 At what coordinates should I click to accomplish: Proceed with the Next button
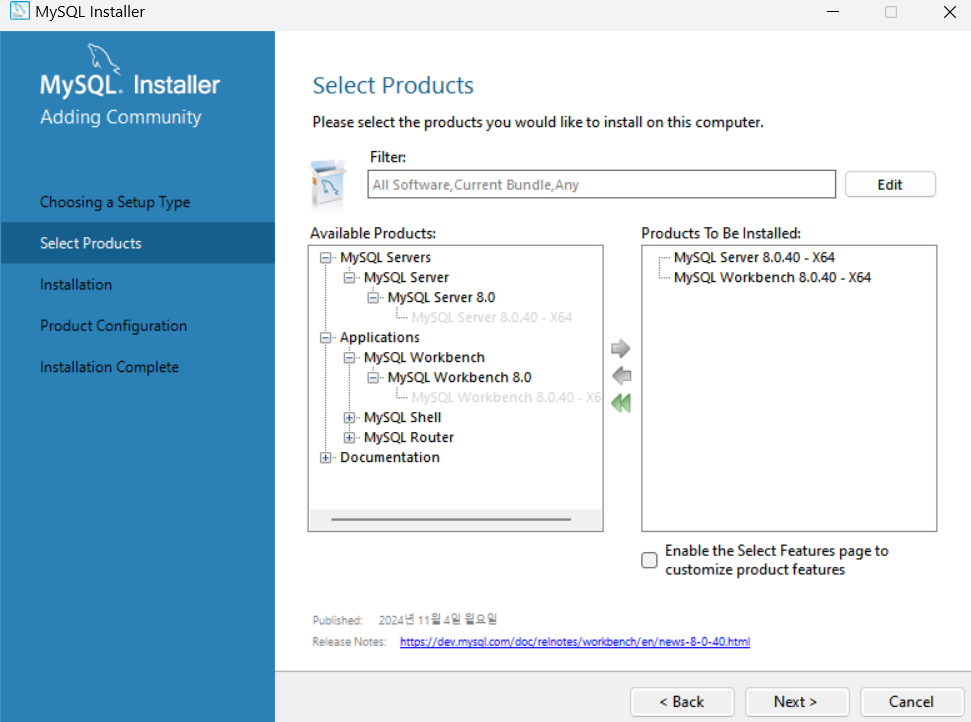tap(796, 702)
